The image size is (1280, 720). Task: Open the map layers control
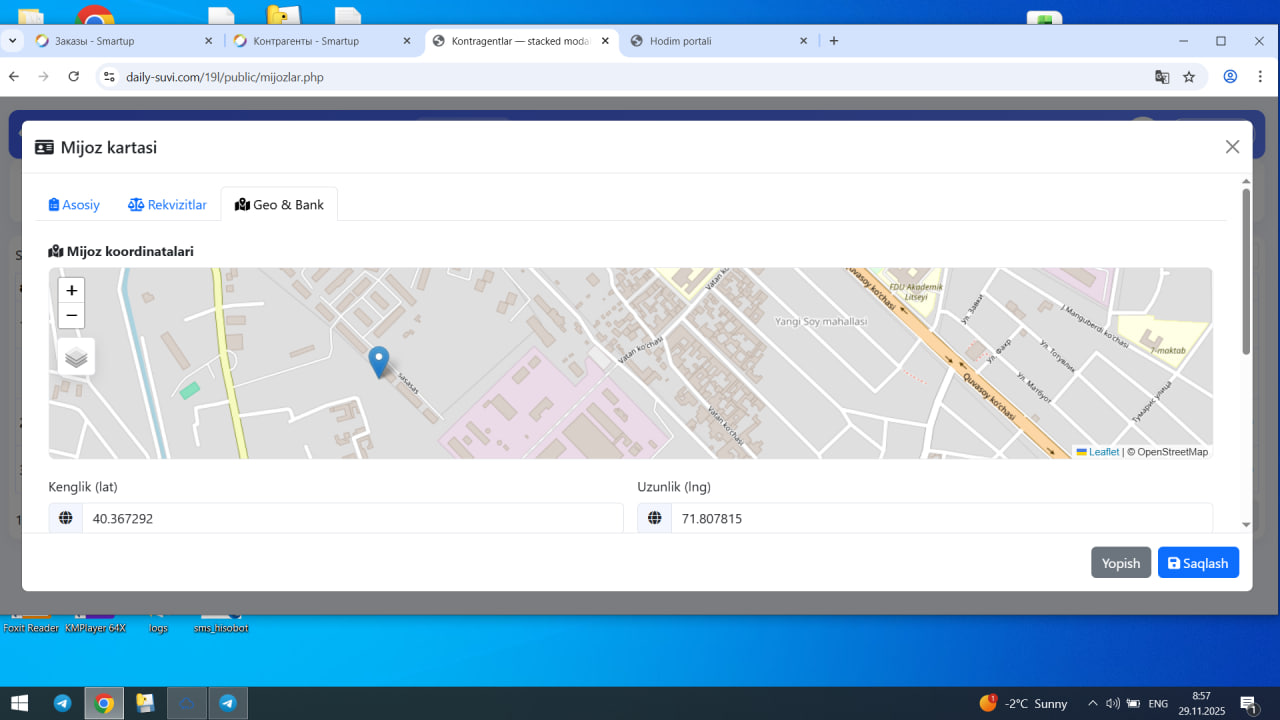(x=76, y=357)
